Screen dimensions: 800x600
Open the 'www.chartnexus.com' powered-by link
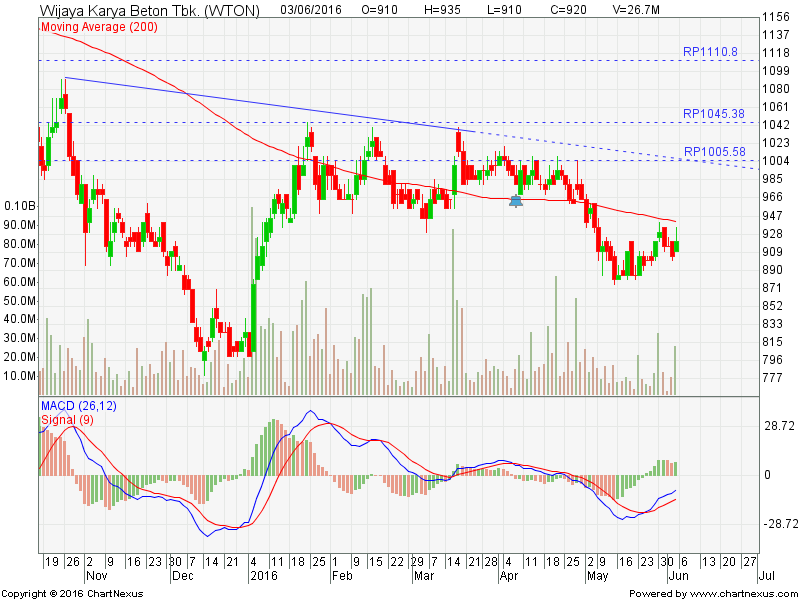(743, 594)
